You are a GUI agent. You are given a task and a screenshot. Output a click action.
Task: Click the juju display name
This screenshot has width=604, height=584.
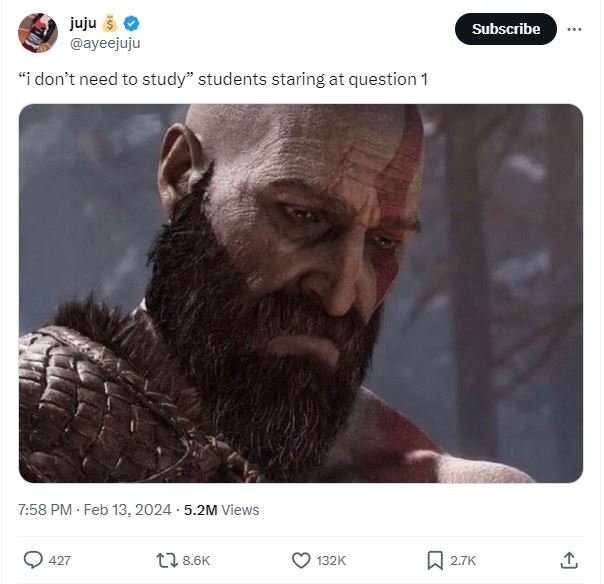click(x=83, y=23)
